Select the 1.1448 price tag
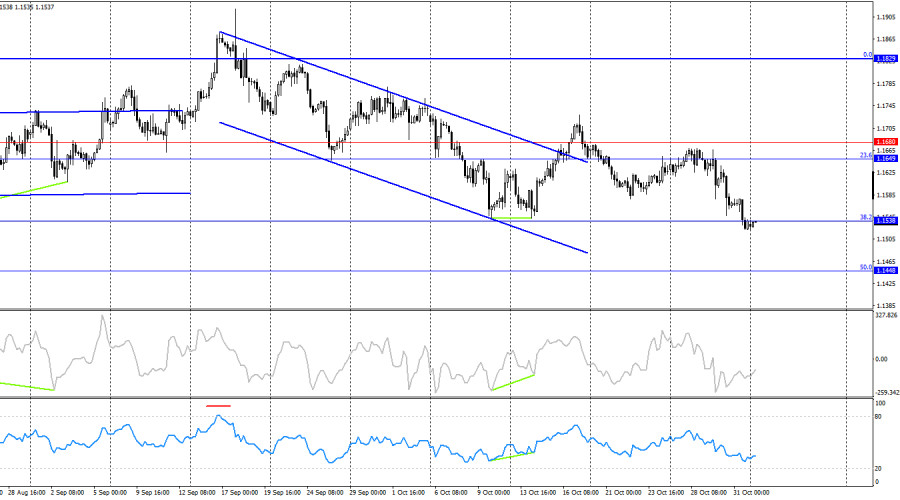900x500 pixels. pyautogui.click(x=885, y=270)
